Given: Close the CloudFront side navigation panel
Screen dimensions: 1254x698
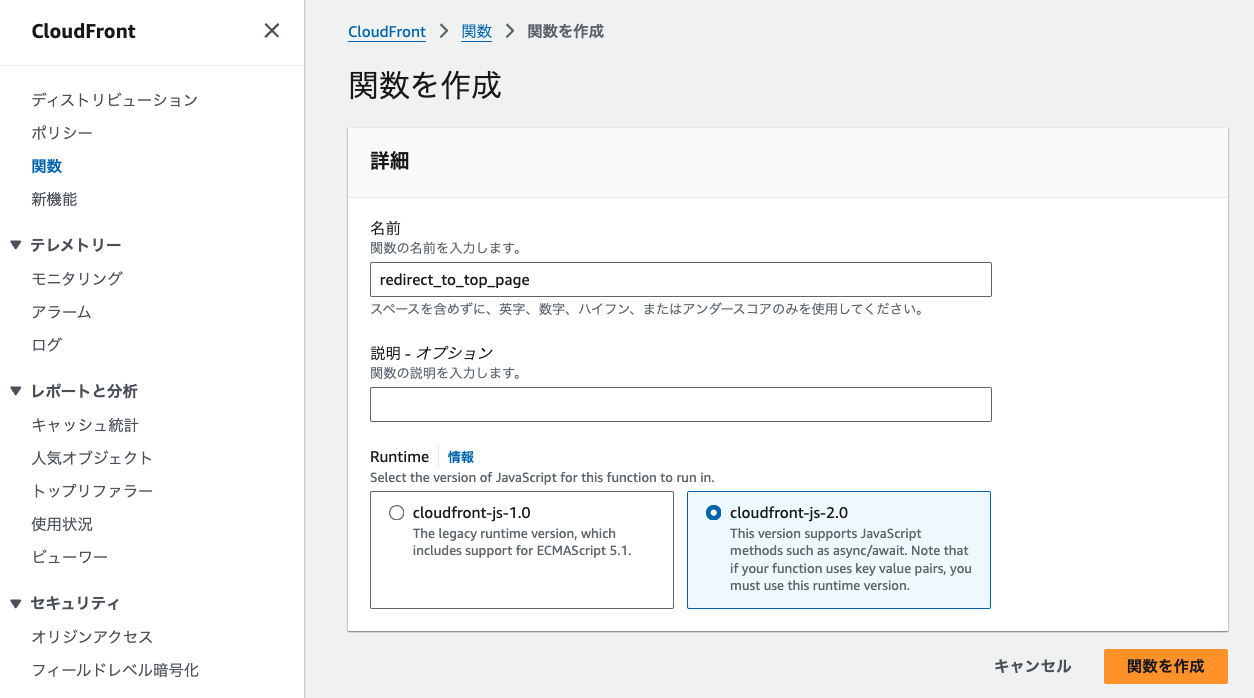Looking at the screenshot, I should (x=271, y=31).
